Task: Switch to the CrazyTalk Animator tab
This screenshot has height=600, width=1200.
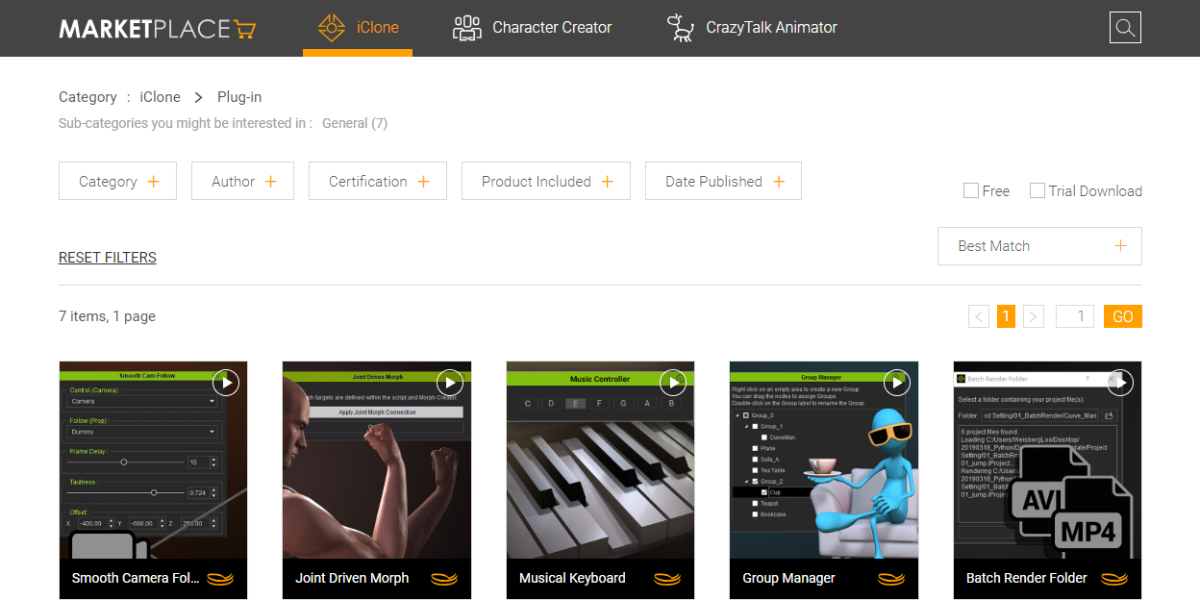Action: tap(752, 28)
